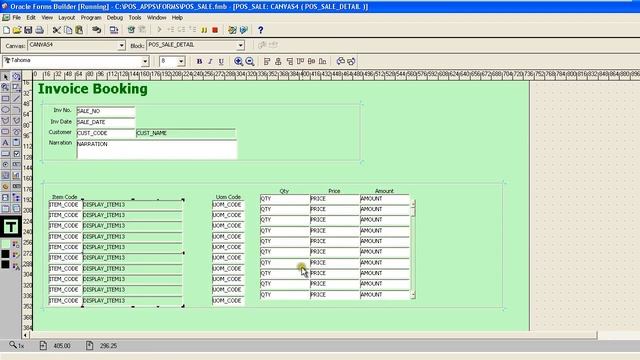640x360 pixels.
Task: Select the Text tool labeled A
Action: [5, 143]
